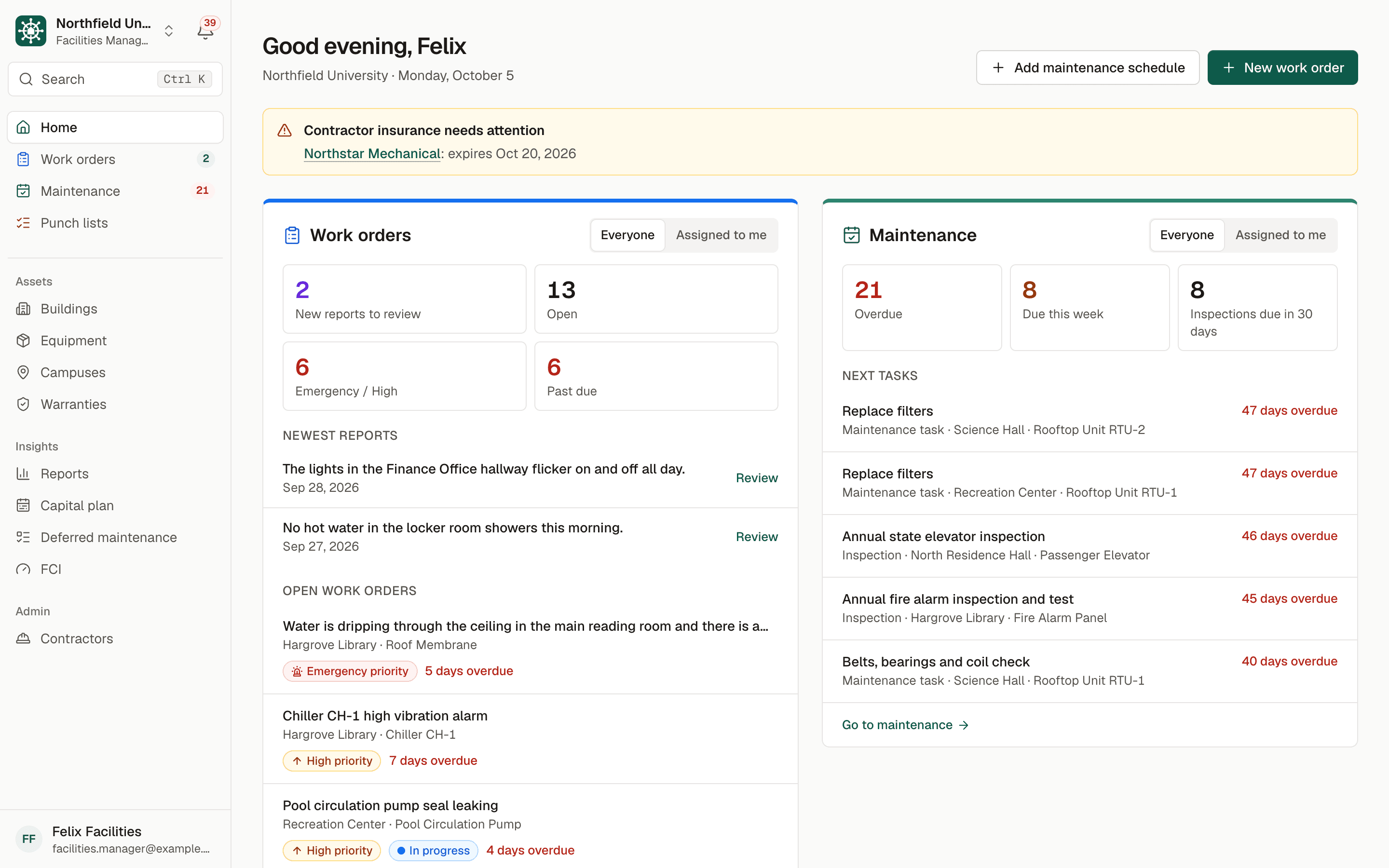Image resolution: width=1389 pixels, height=868 pixels.
Task: Open the notifications bell icon
Action: [205, 31]
